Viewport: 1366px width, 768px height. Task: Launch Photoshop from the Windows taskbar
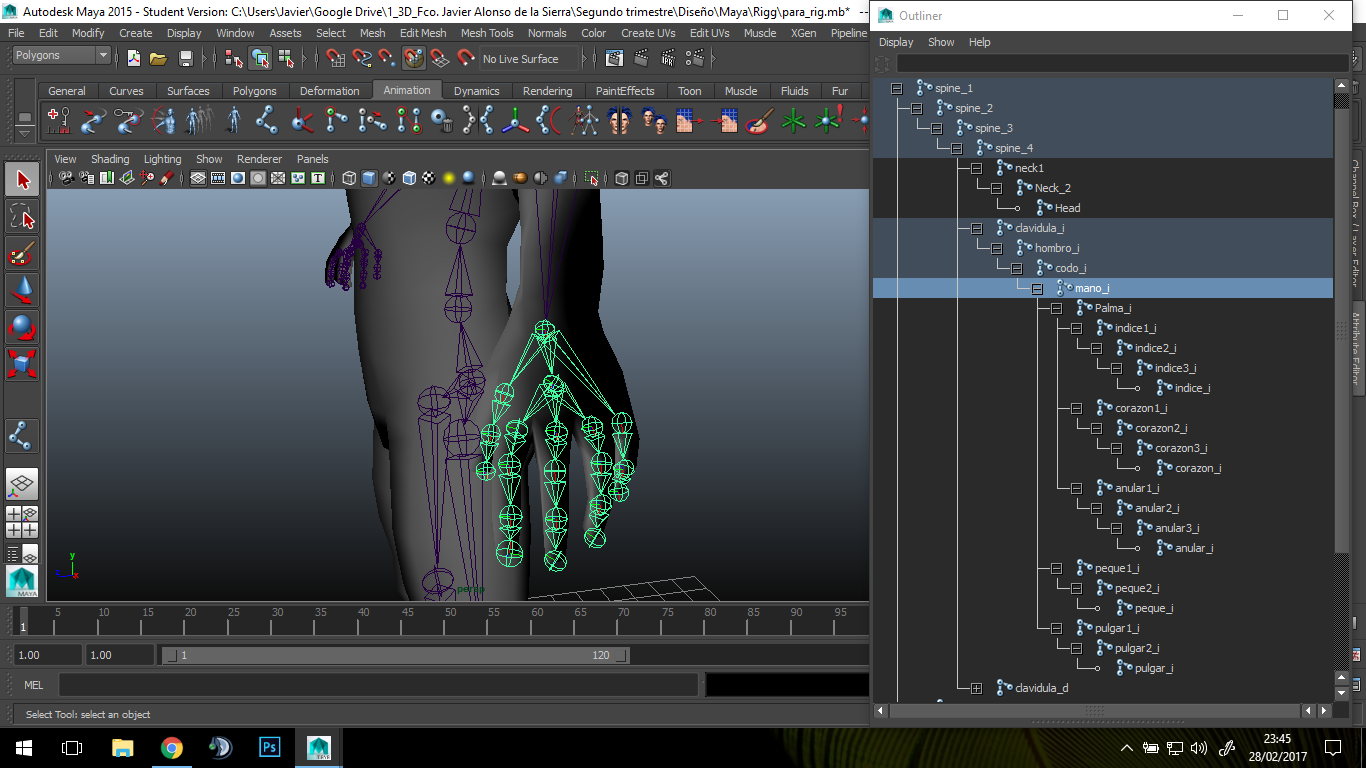coord(269,747)
